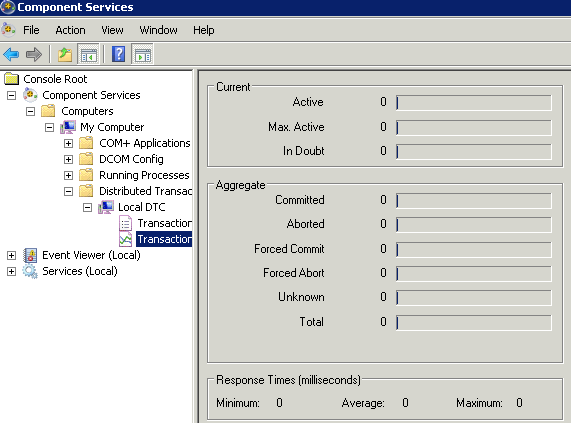Toggle the Show/Hide Action Pane icon
Screen dimensions: 571x423
pos(142,55)
